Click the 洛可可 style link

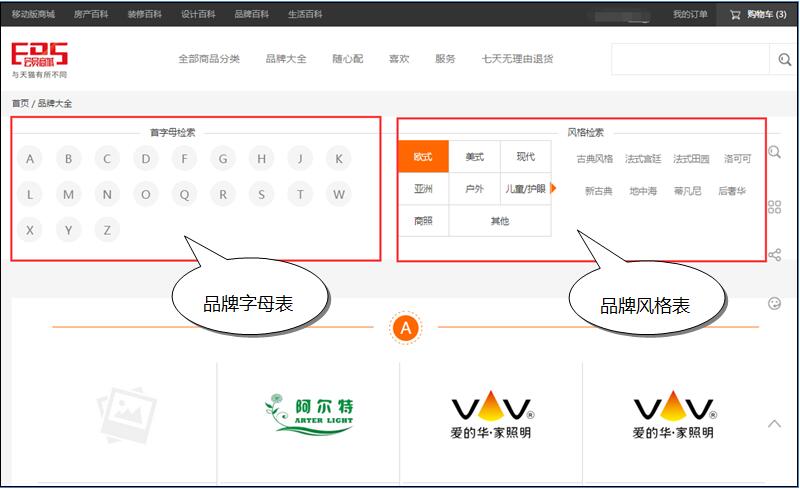pos(737,159)
